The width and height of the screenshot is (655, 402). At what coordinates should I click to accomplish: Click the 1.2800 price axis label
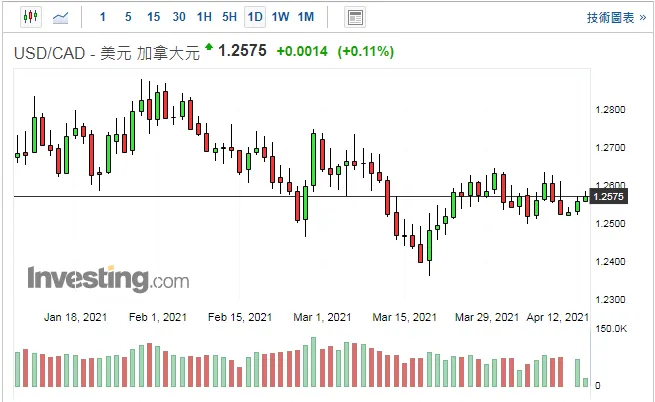coord(610,110)
